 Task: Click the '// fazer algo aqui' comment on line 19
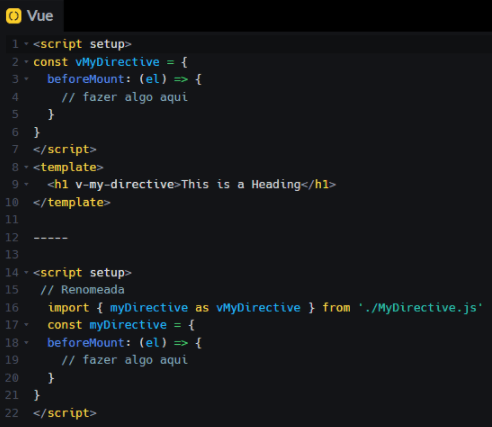tap(125, 360)
